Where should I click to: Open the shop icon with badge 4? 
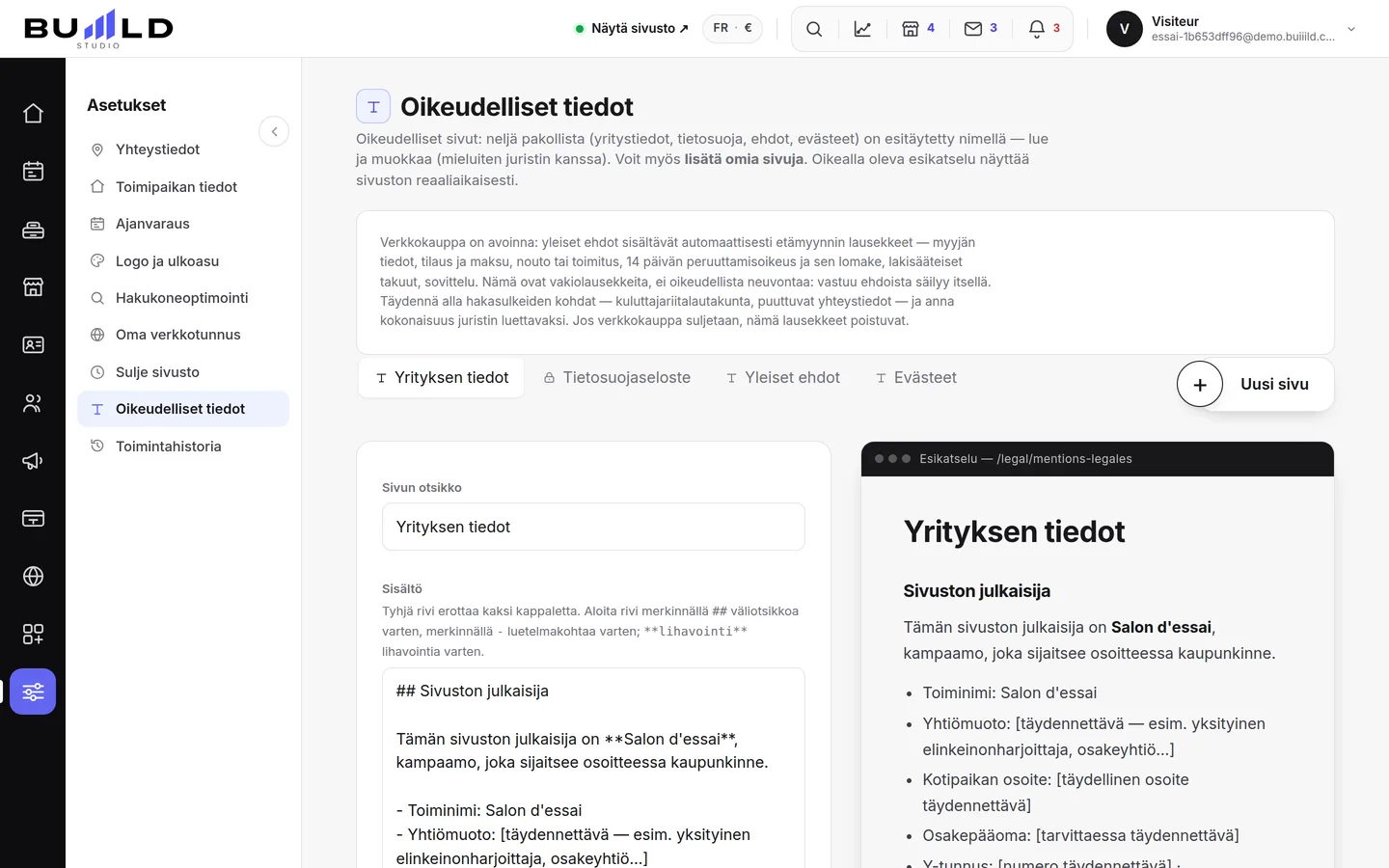[918, 29]
